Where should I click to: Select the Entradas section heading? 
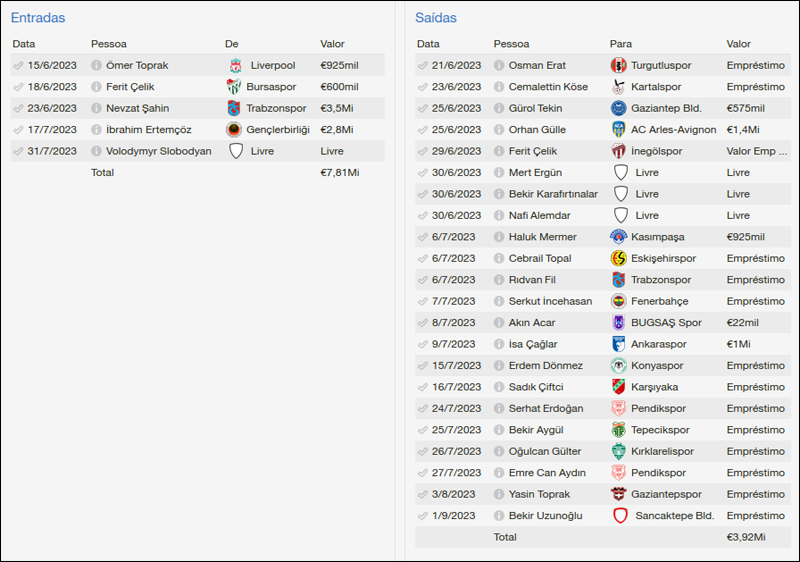tap(38, 18)
